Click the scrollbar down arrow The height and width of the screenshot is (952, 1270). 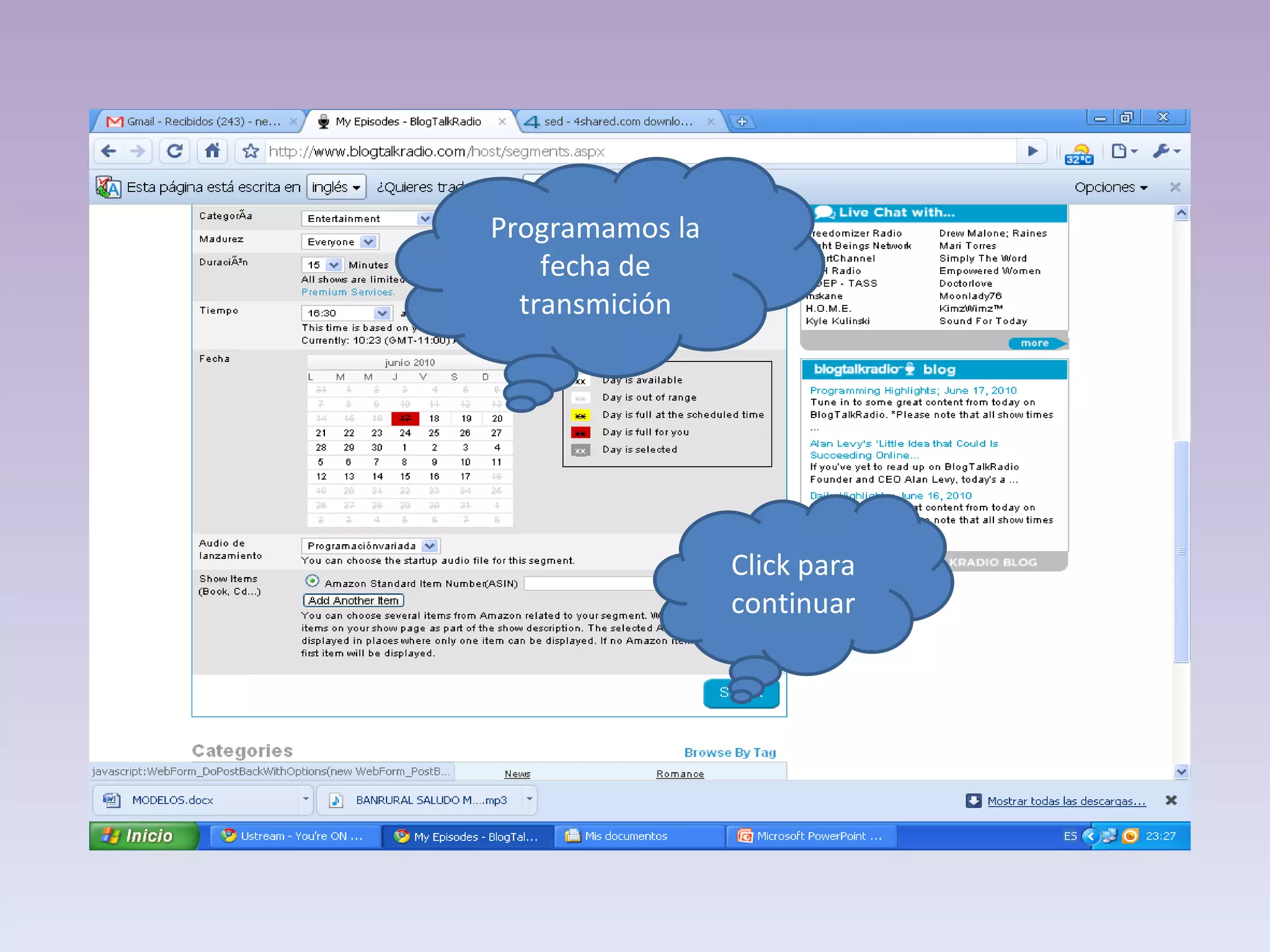coord(1181,772)
